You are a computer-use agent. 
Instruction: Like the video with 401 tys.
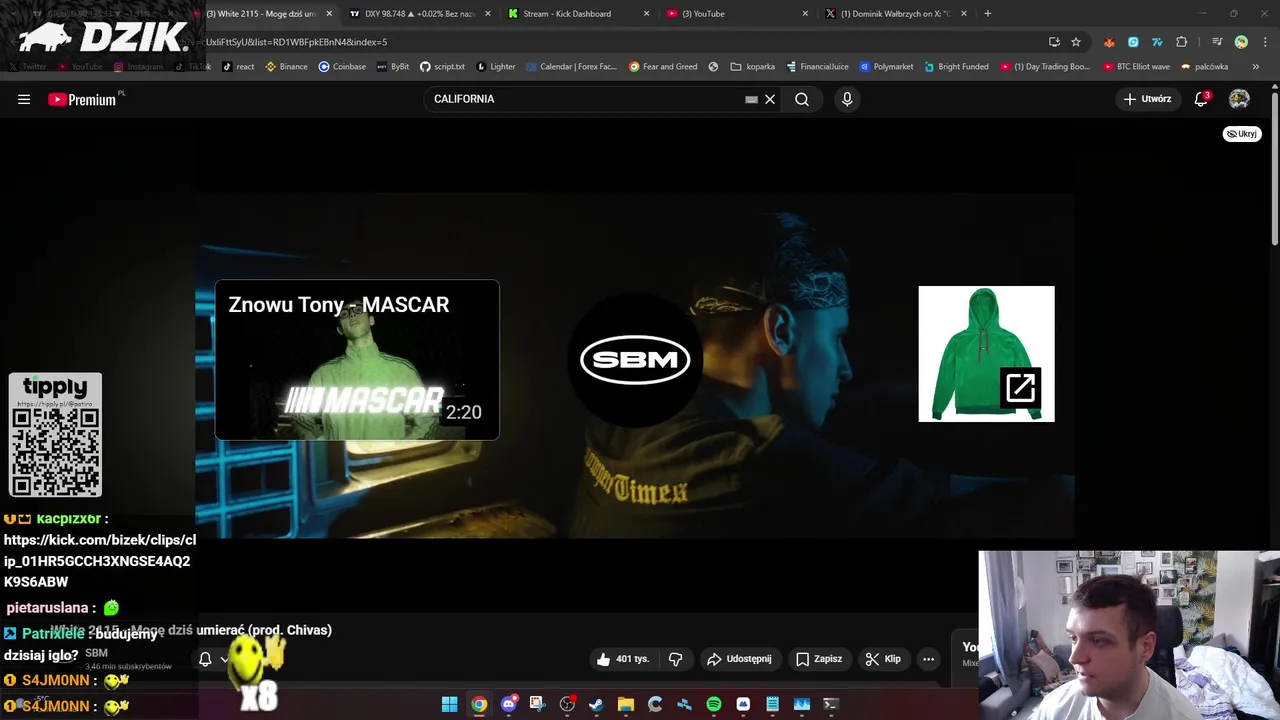pos(623,659)
